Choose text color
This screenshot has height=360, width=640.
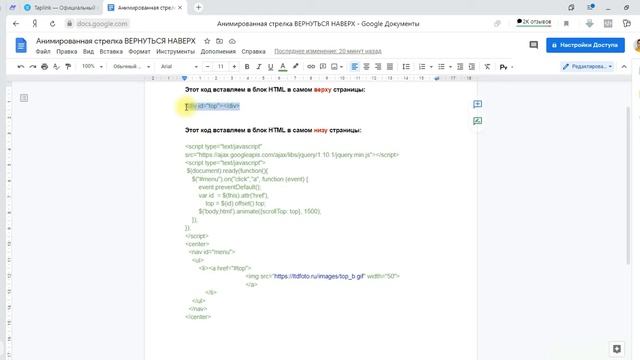click(282, 67)
